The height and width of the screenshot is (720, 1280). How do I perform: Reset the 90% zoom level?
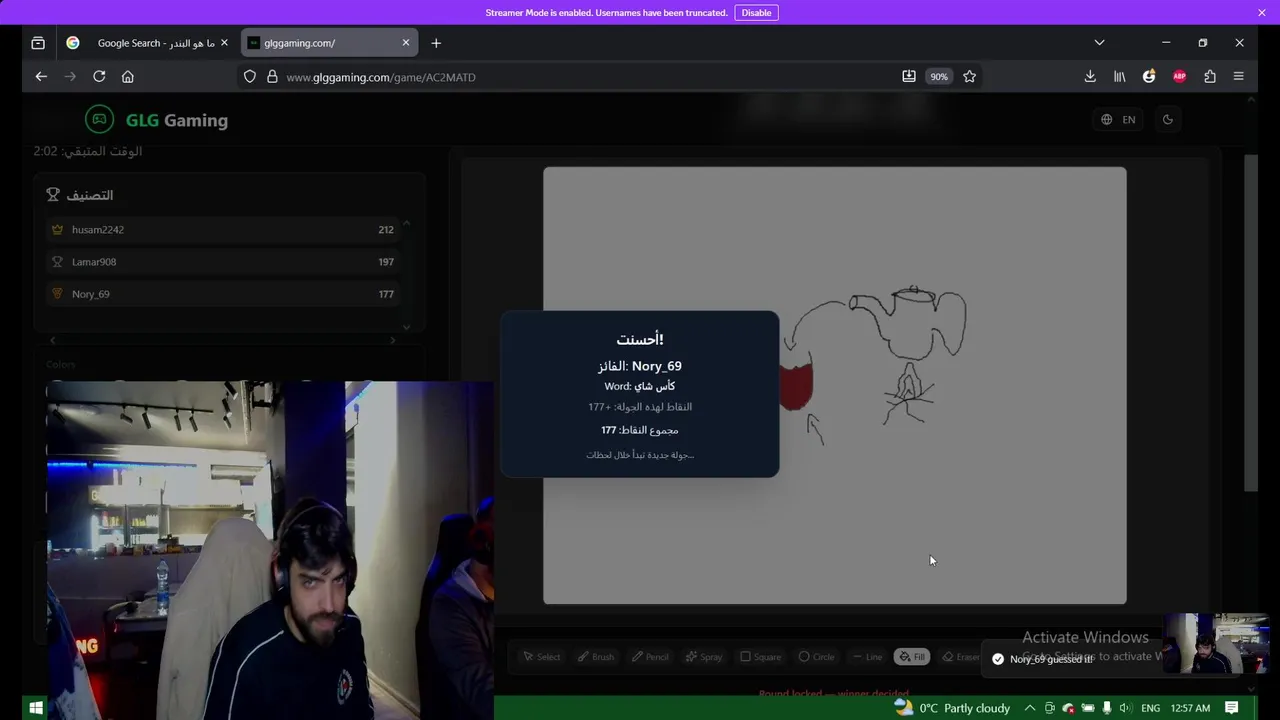(x=939, y=77)
